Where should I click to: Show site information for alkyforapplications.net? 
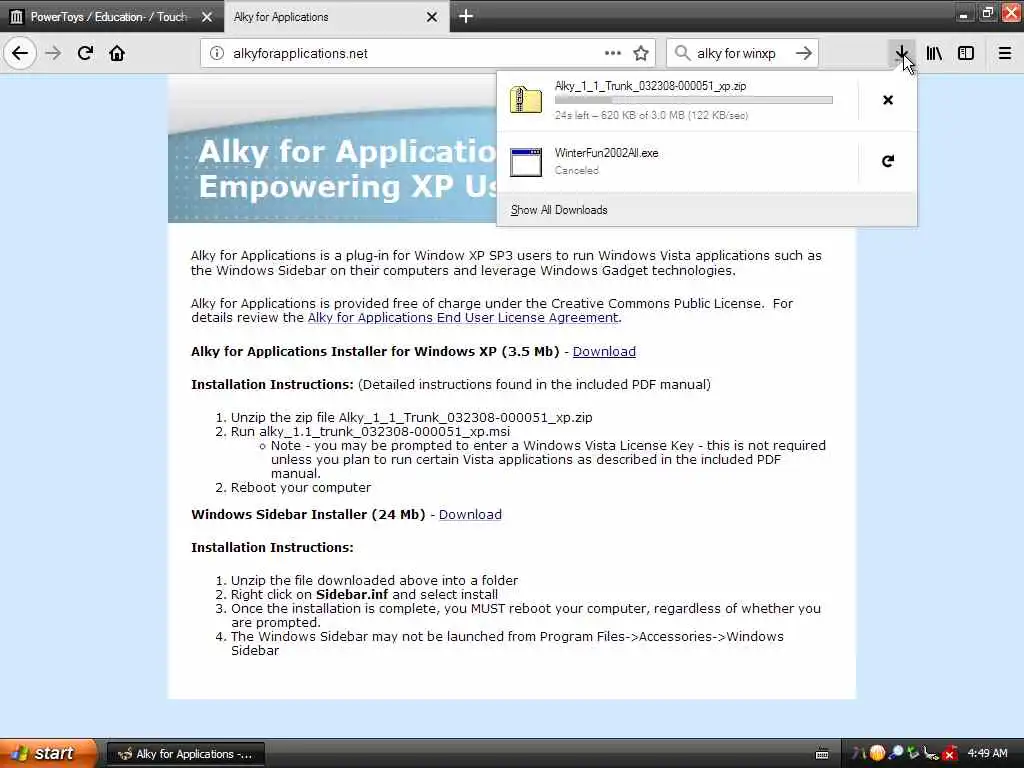pos(217,54)
